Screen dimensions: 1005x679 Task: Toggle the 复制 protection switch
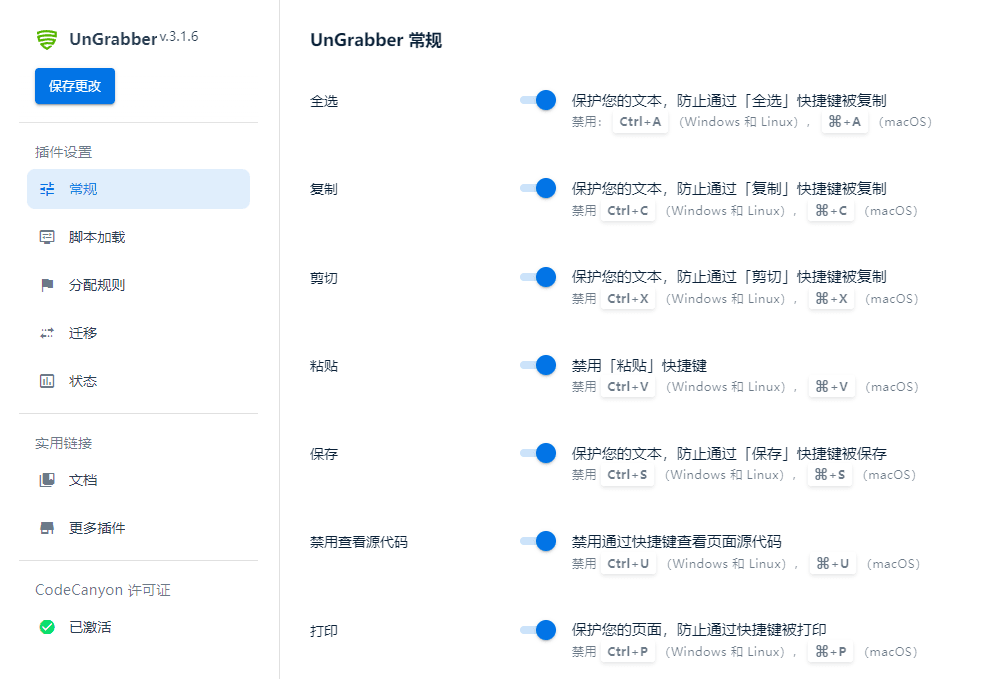click(538, 188)
